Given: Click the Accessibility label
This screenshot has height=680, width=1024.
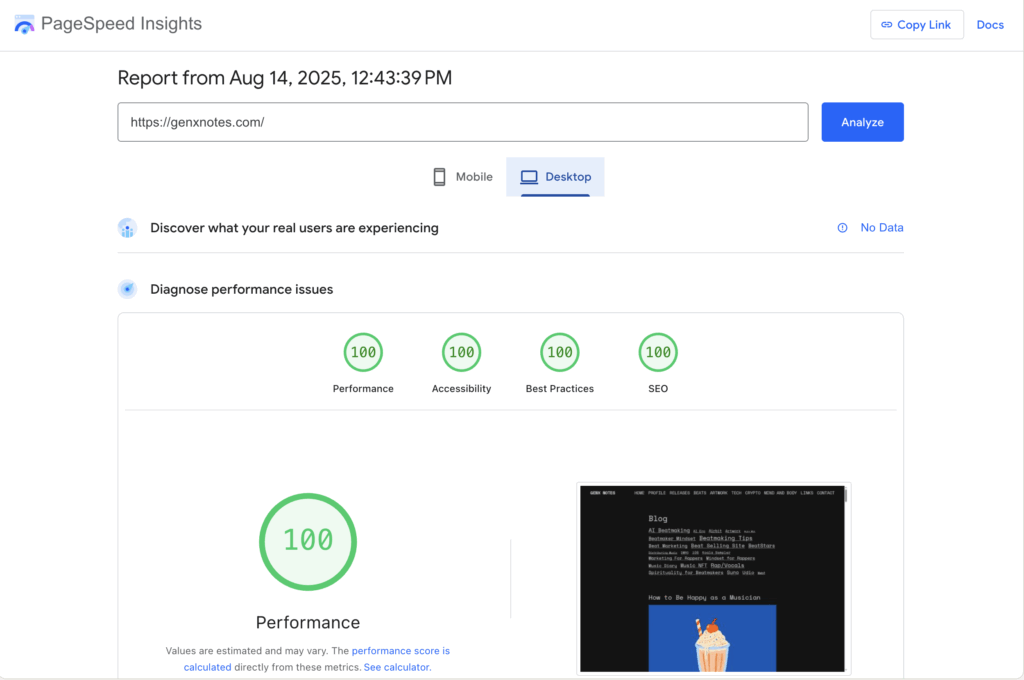Looking at the screenshot, I should pos(462,389).
